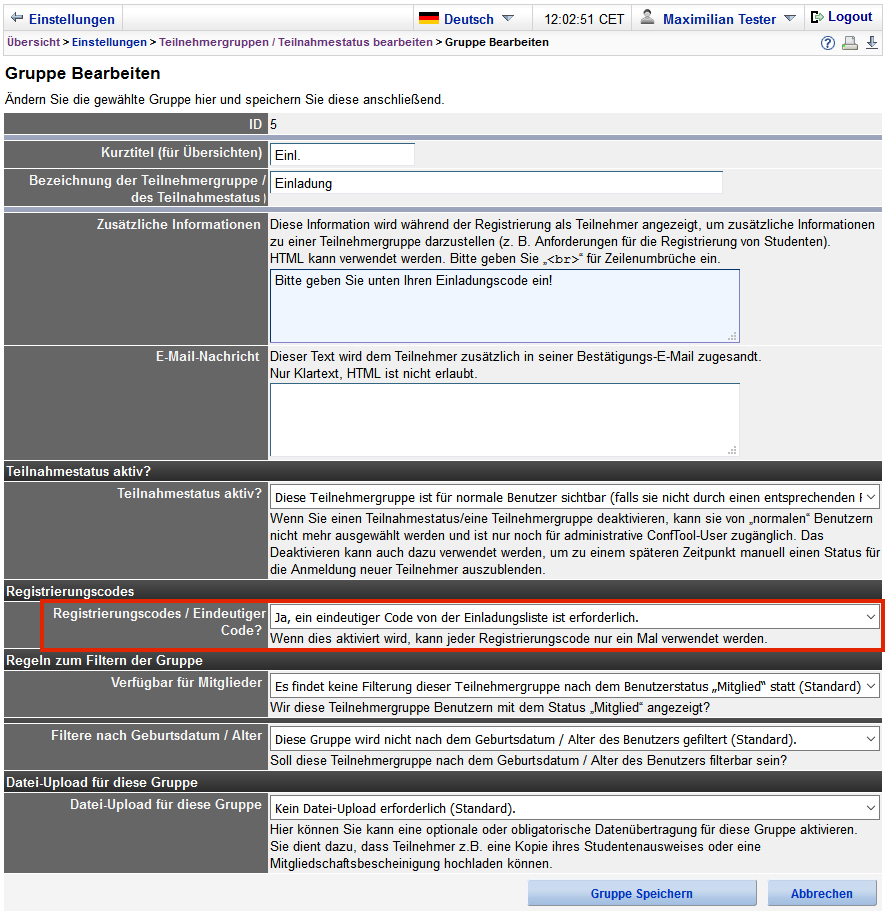This screenshot has width=886, height=912.
Task: Click the print page icon
Action: (850, 43)
